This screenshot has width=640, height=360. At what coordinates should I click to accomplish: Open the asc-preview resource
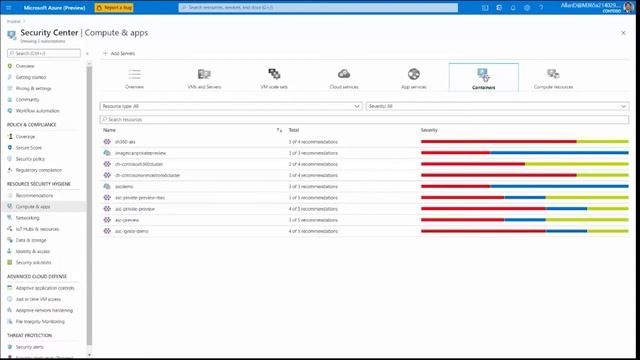click(x=127, y=220)
